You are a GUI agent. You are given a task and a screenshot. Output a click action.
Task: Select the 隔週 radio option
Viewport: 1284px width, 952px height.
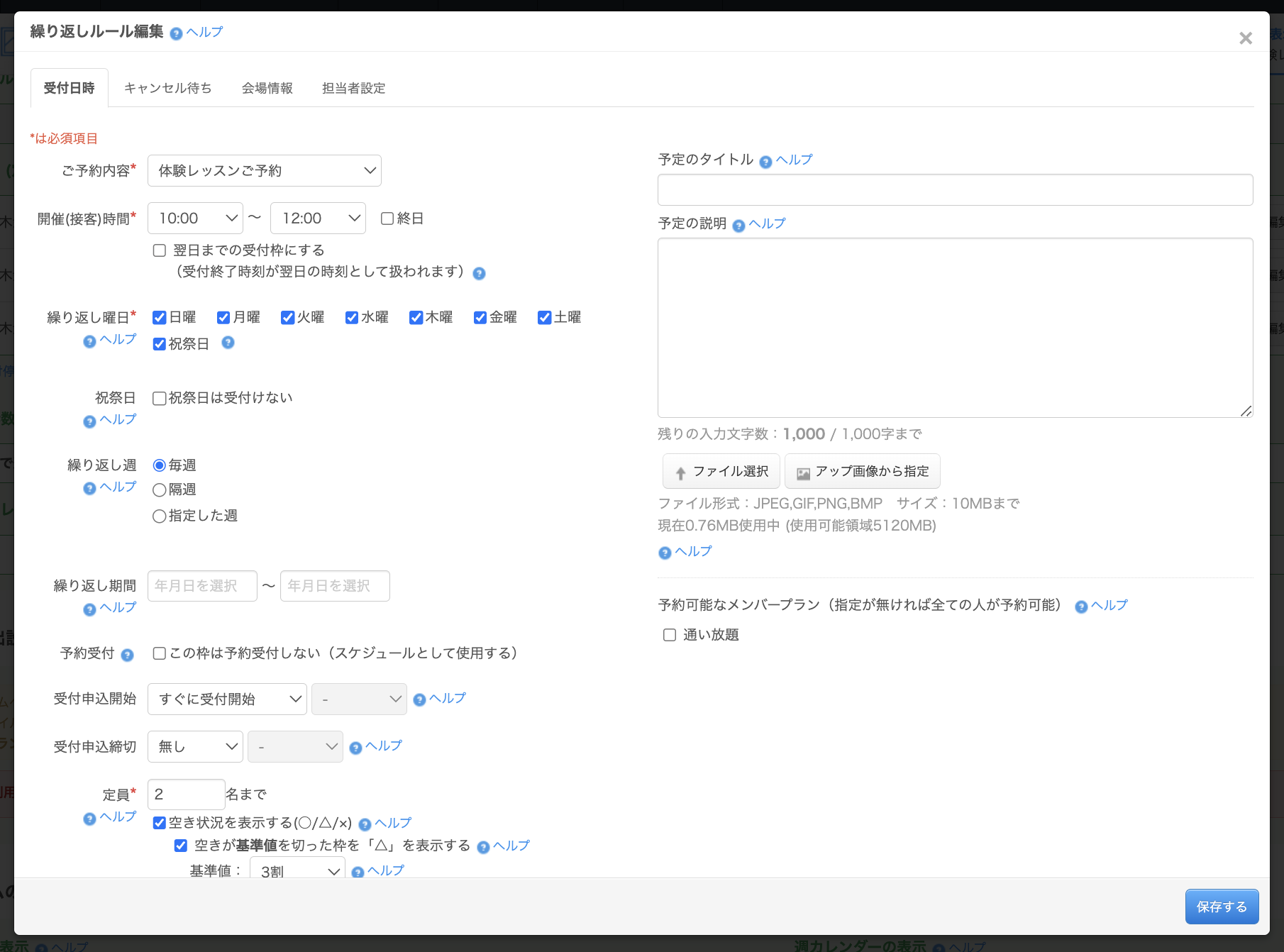160,490
